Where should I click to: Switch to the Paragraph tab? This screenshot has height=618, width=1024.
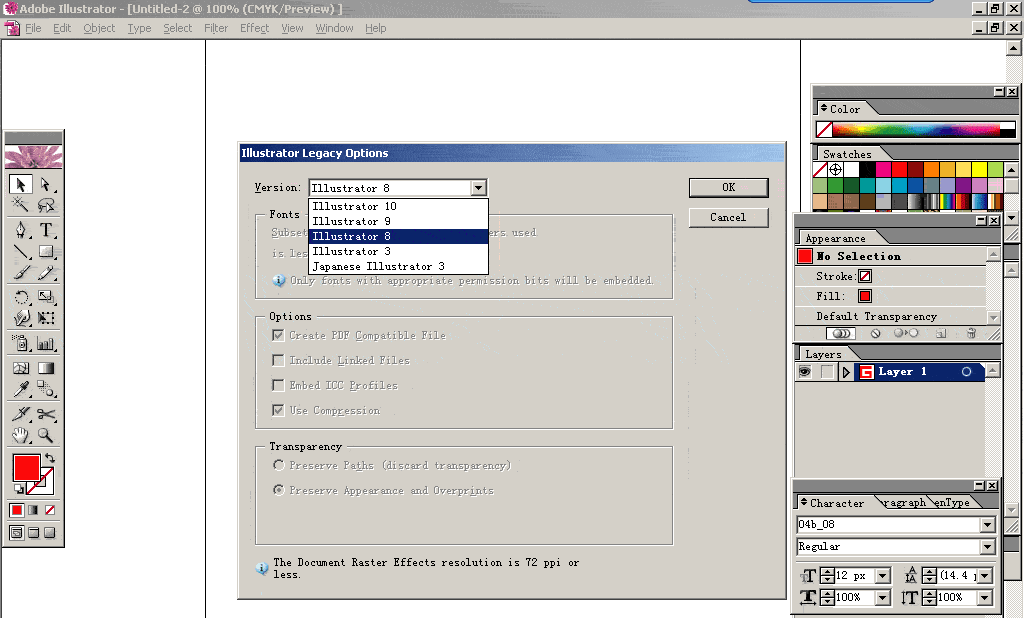click(x=903, y=502)
